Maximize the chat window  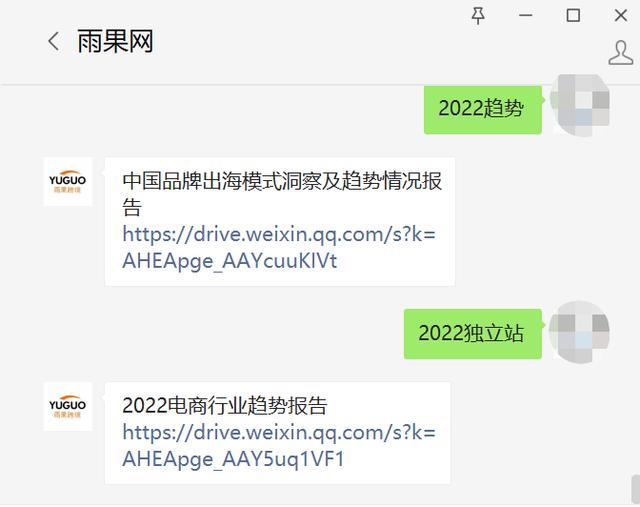click(x=573, y=16)
